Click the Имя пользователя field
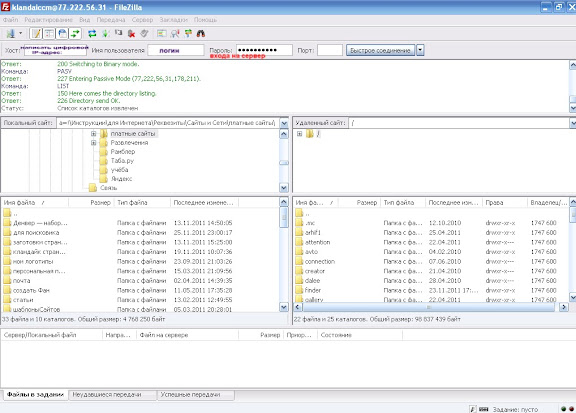 pos(176,50)
